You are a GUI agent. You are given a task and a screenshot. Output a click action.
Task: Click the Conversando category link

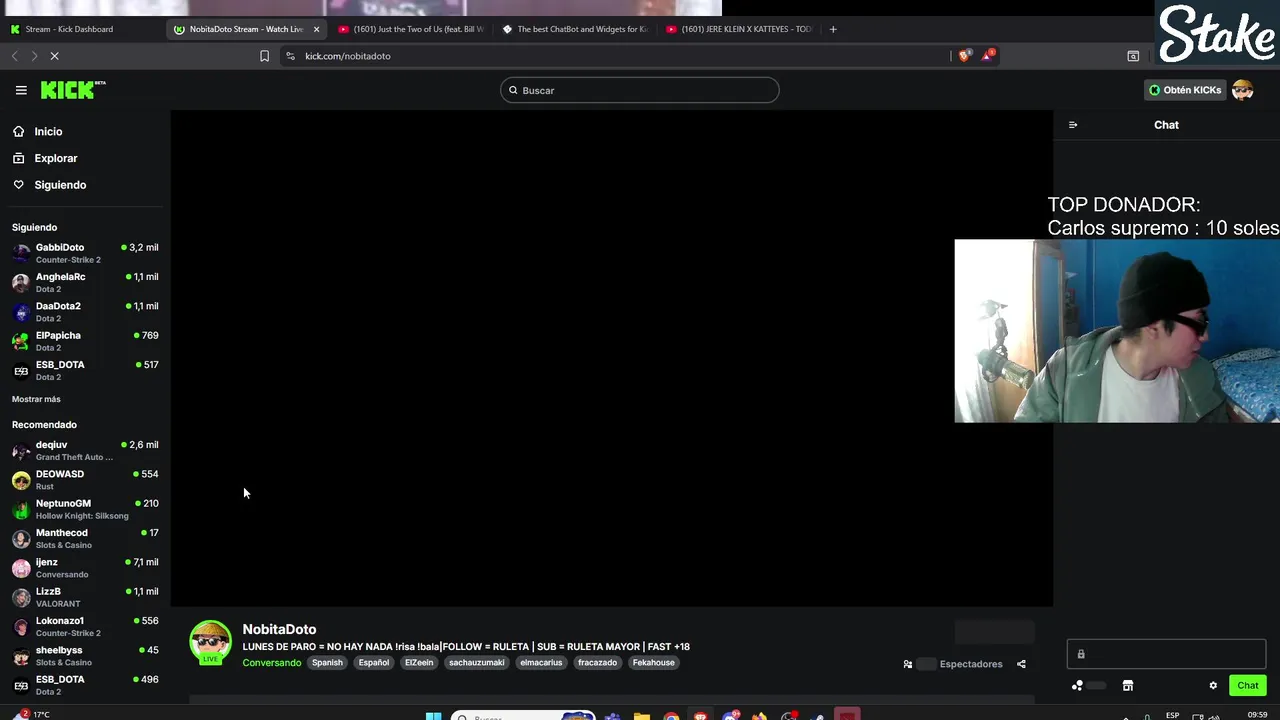271,663
